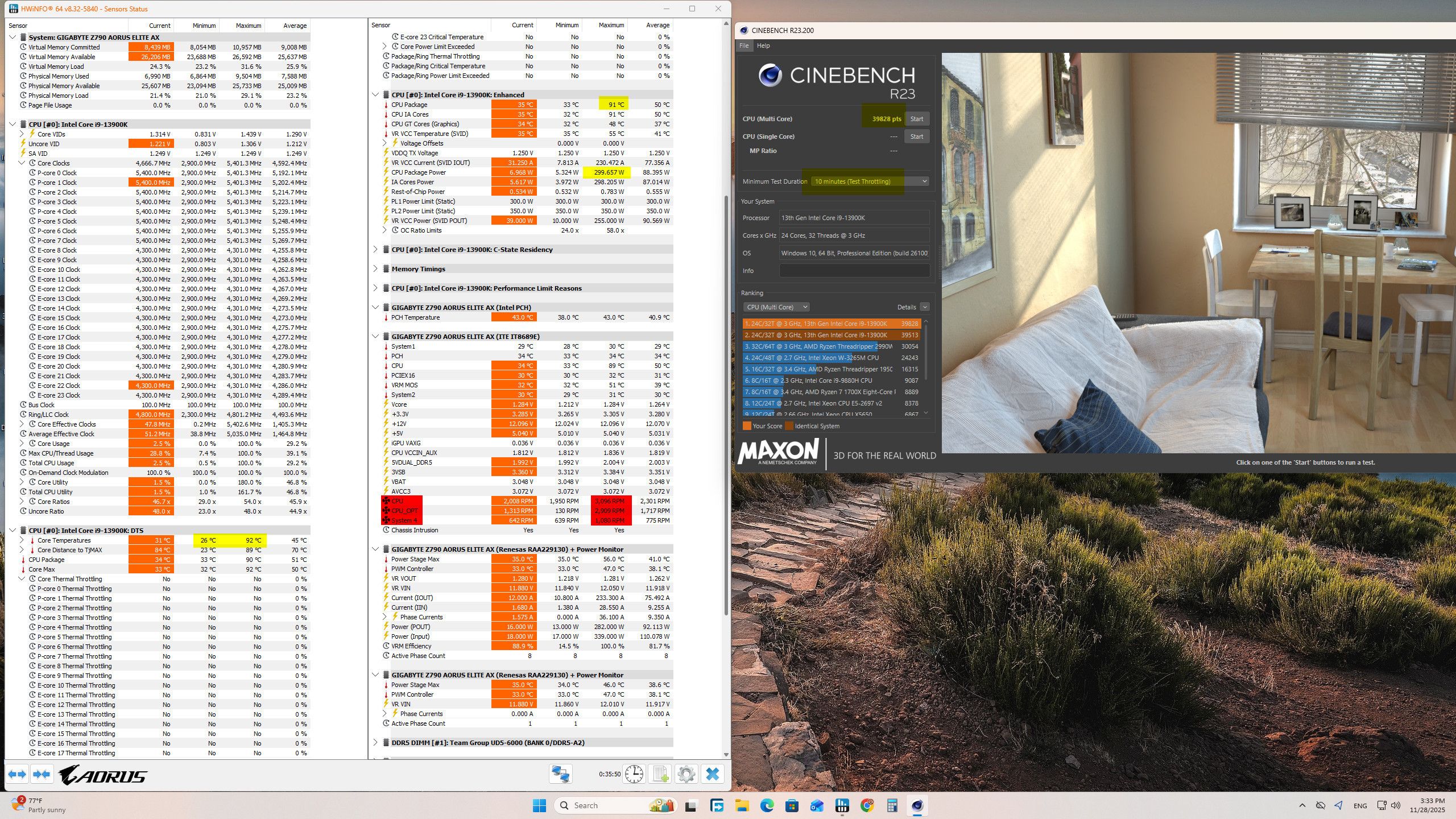Open Google Chrome from the taskbar

(x=867, y=805)
